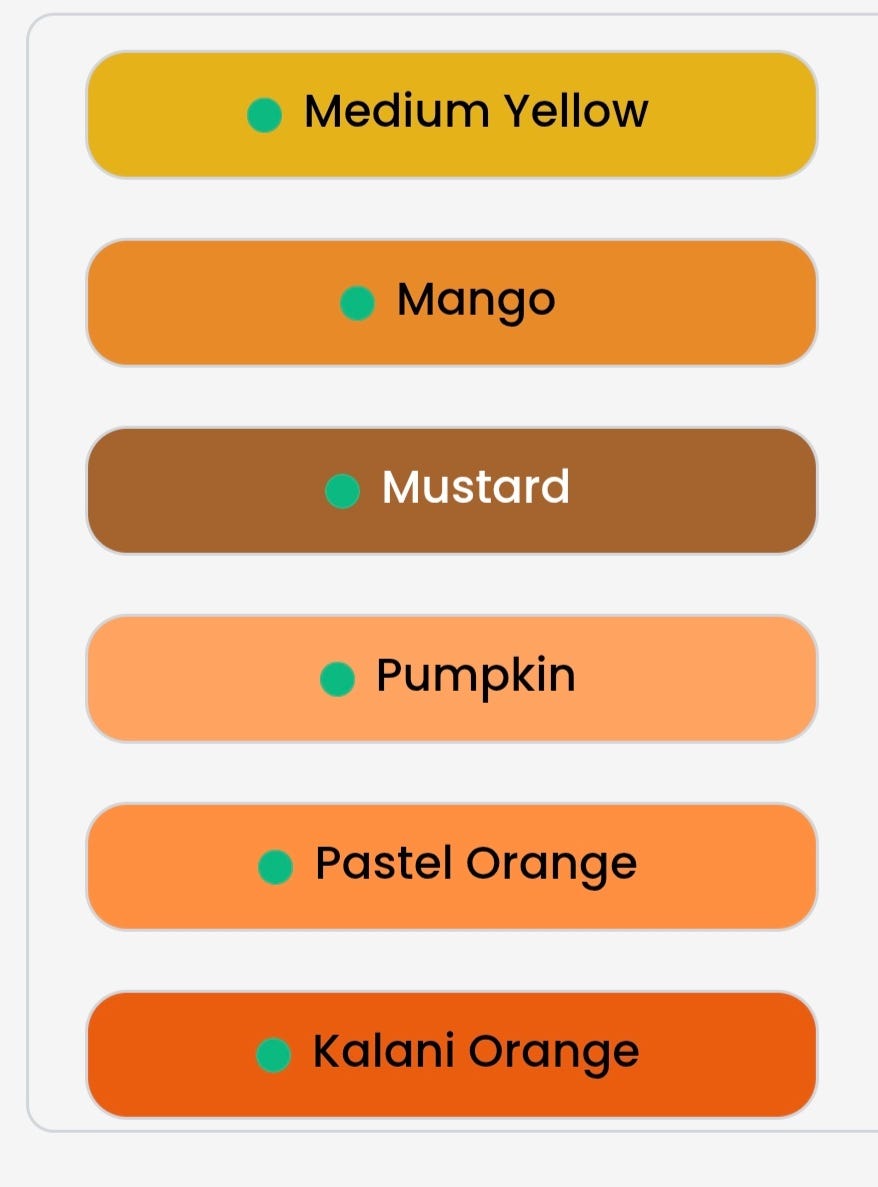Select the green dot beside Kalani Orange
The height and width of the screenshot is (1187, 878).
(x=273, y=1055)
